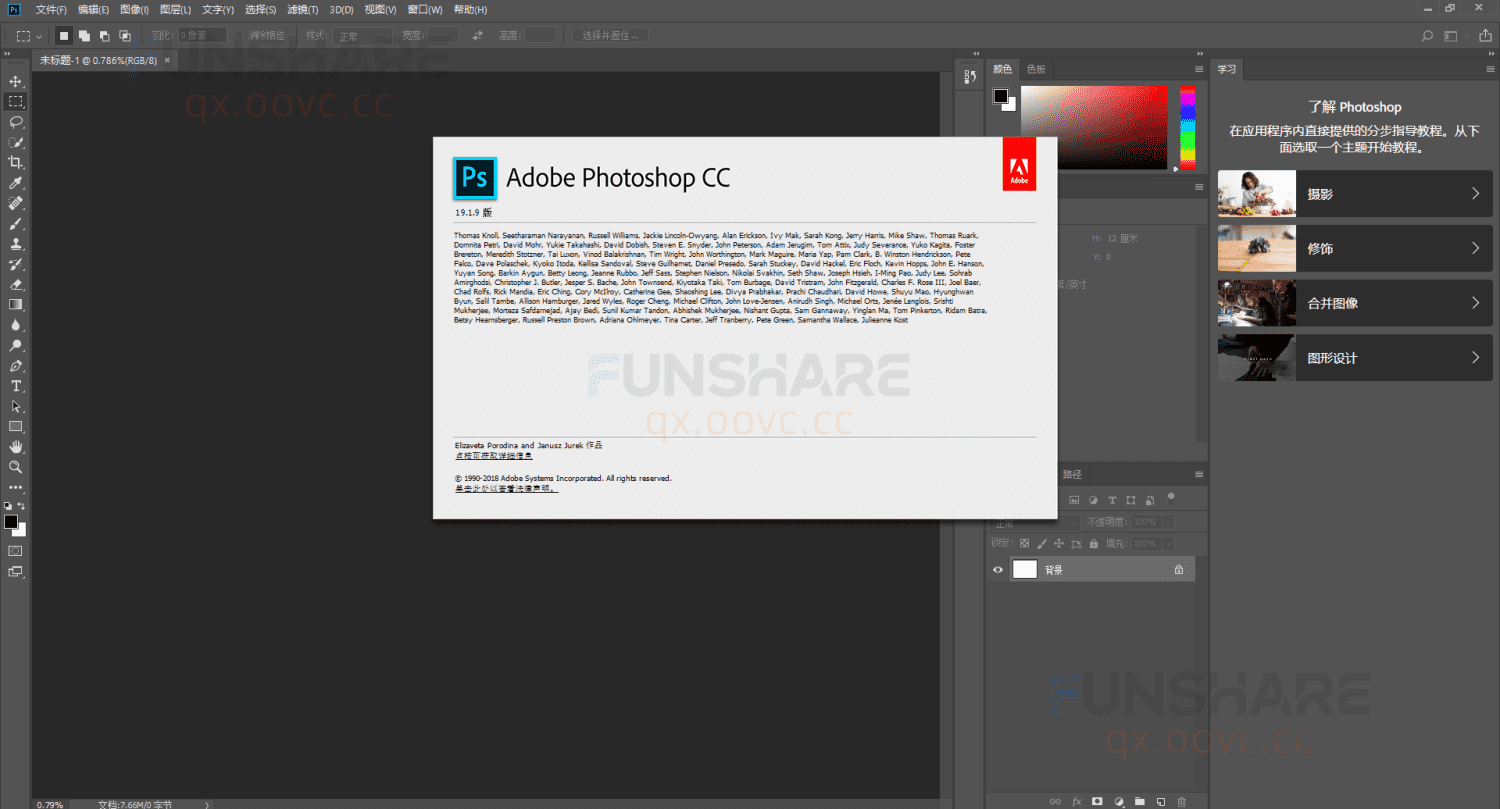Open the 填充 fill dropdown arrow

tap(1168, 544)
